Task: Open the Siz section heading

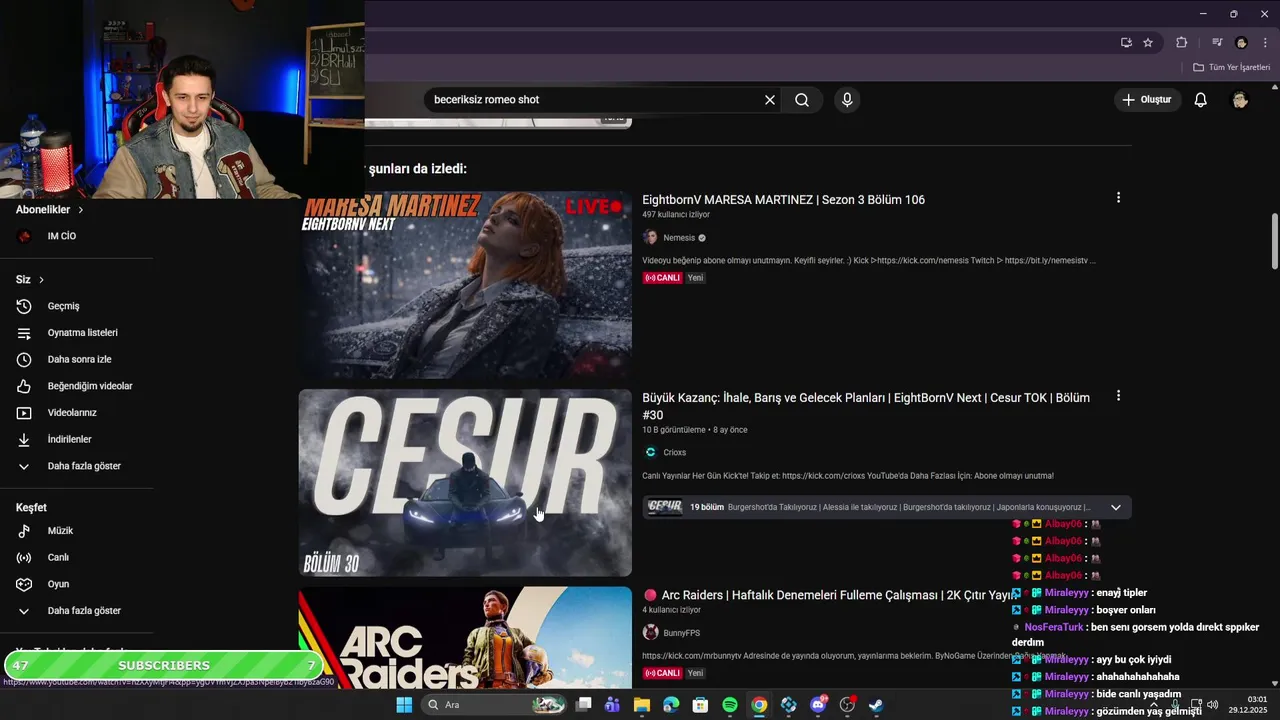Action: point(30,279)
